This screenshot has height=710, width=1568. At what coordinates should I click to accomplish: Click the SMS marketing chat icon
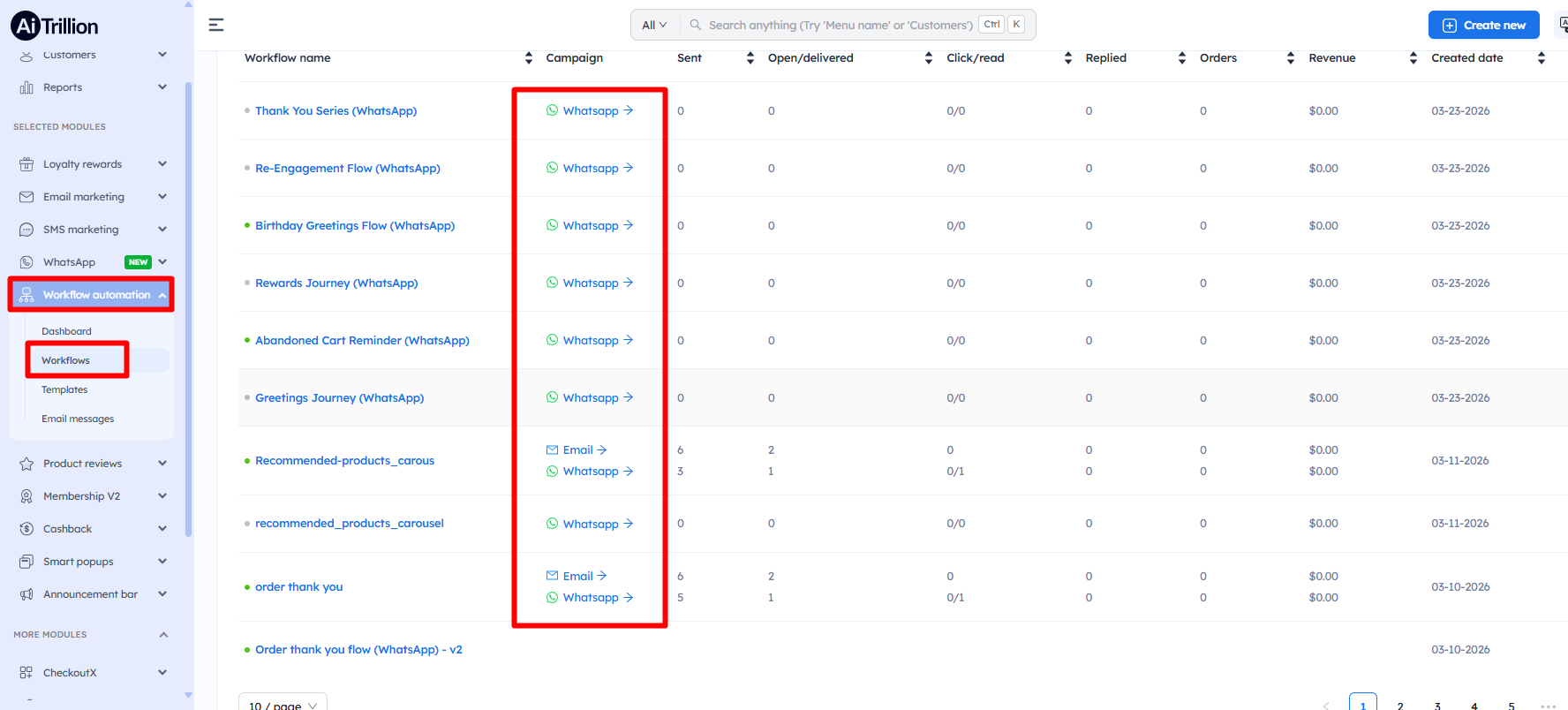26,230
